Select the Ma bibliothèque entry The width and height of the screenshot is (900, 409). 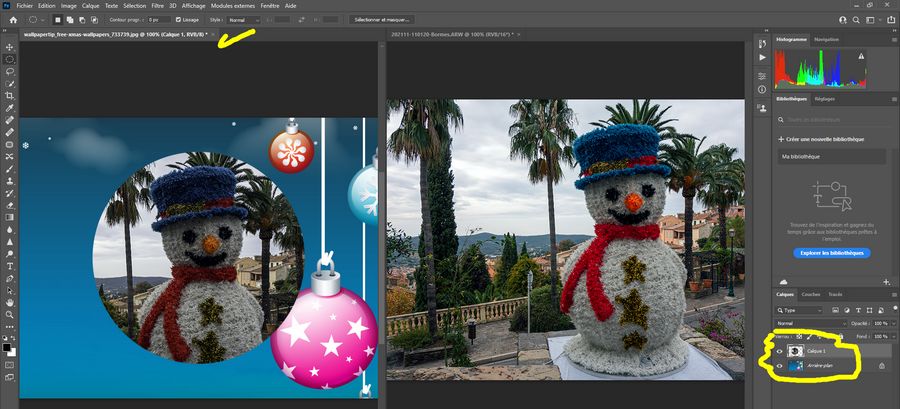click(x=831, y=157)
